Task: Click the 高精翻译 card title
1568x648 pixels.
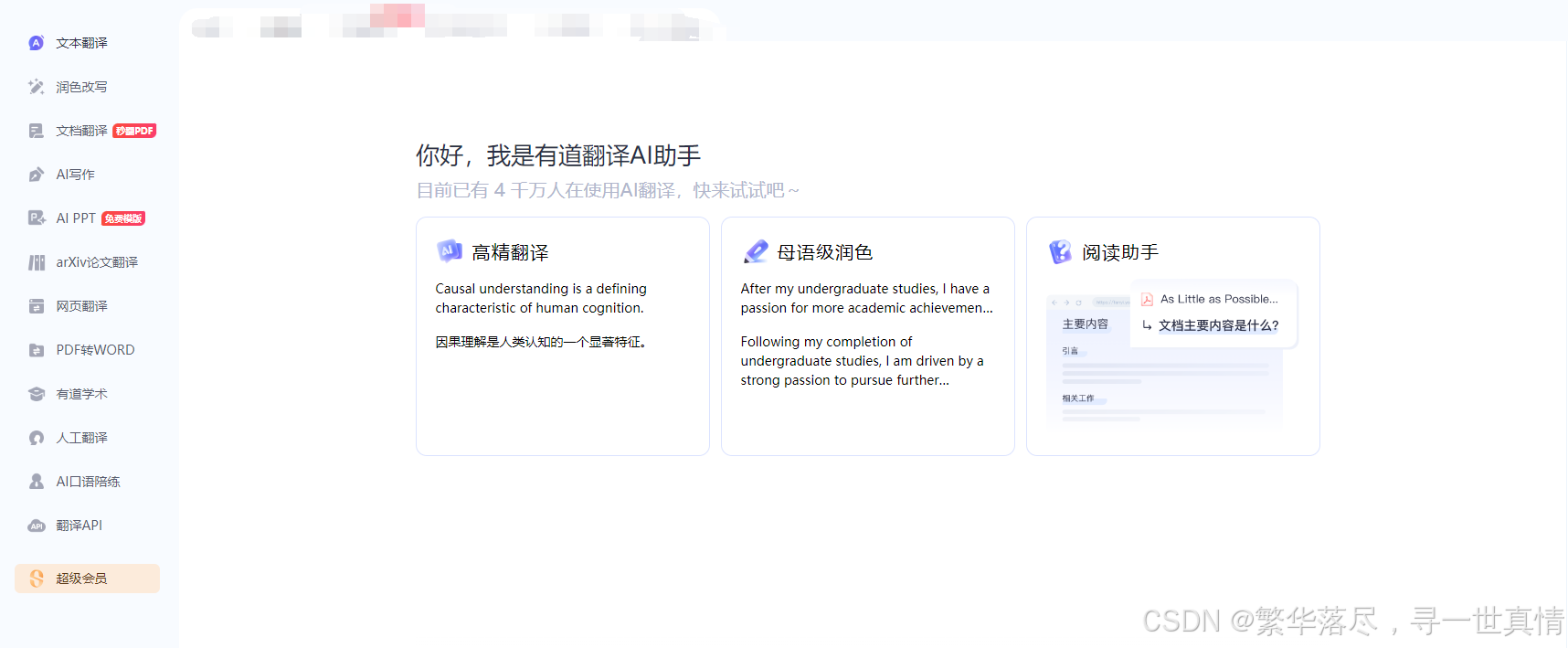Action: [x=510, y=252]
